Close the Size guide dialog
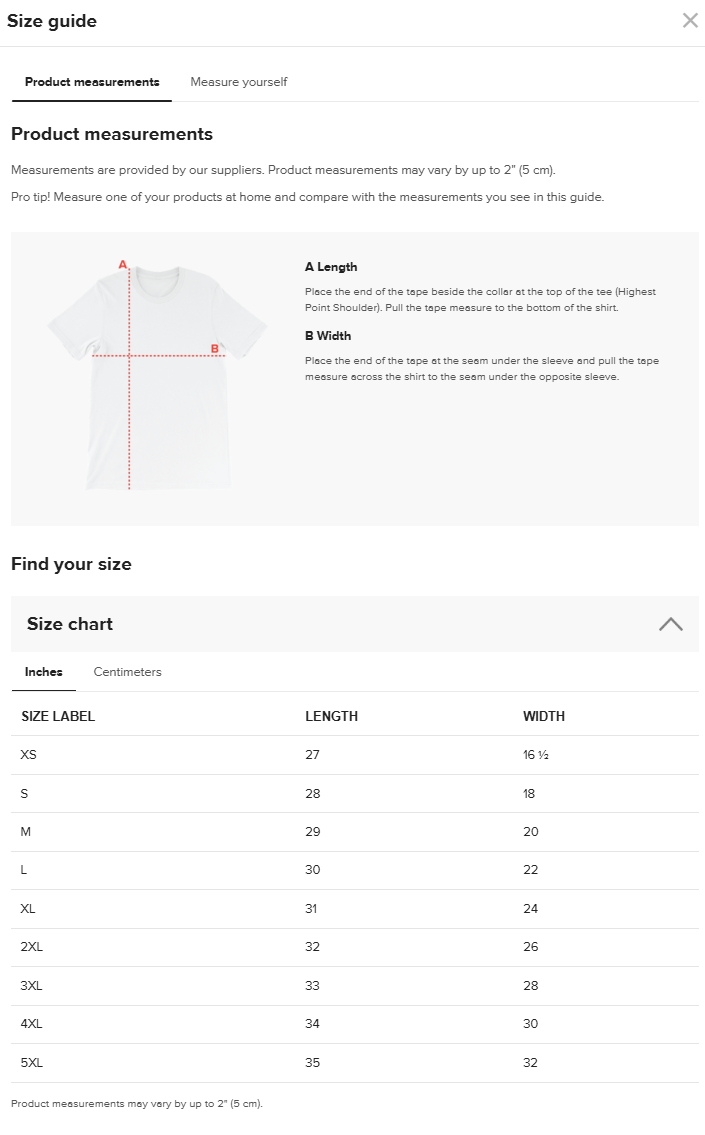Screen dimensions: 705x1135 click(690, 21)
